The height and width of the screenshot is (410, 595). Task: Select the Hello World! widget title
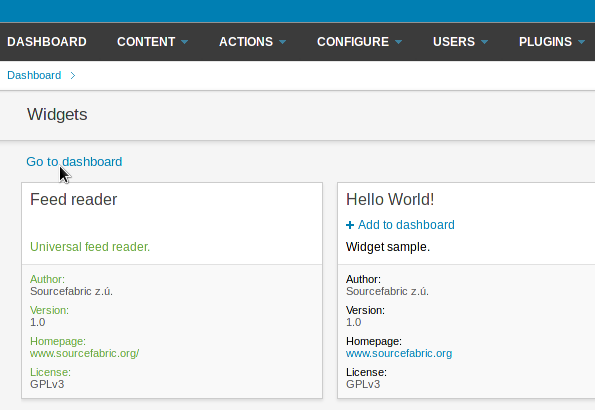(x=390, y=199)
